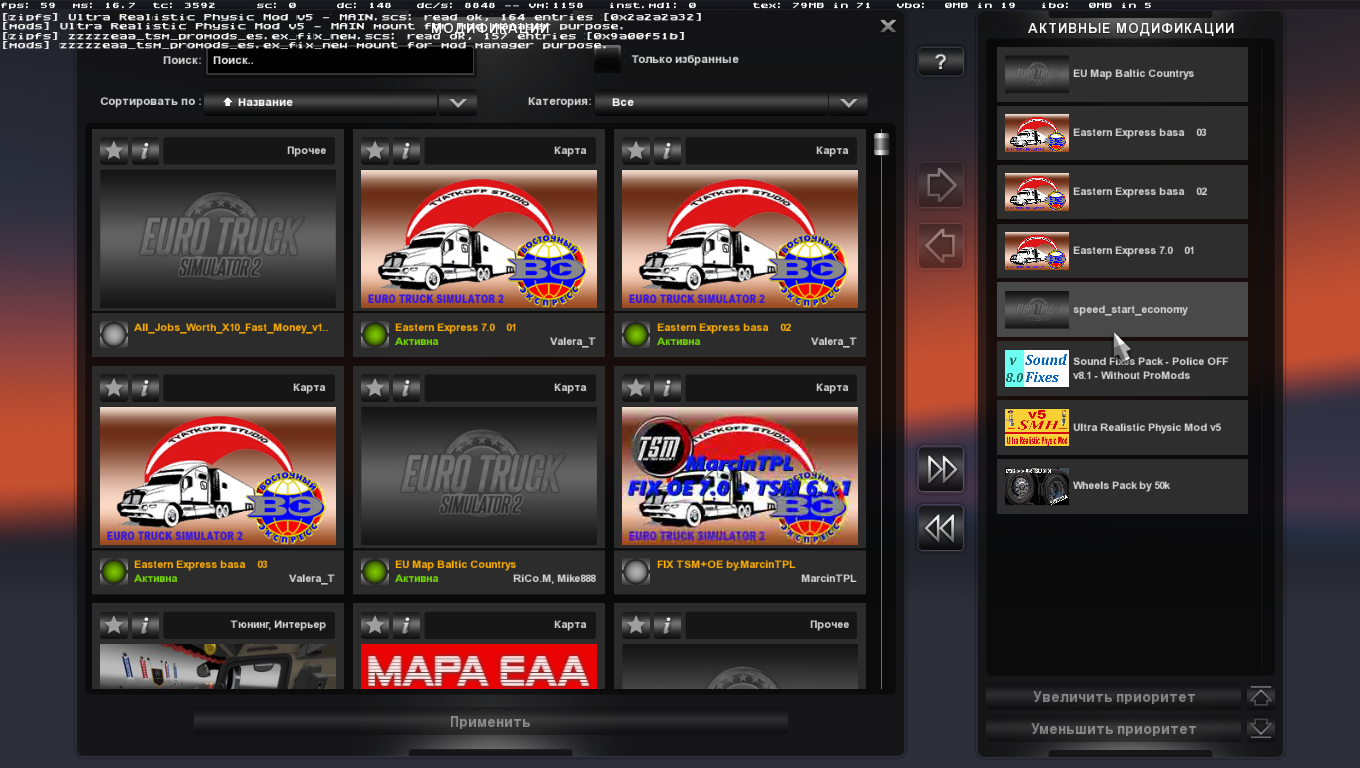Screen dimensions: 1360x768
Task: Open info for Eastern Express basa 03
Action: 145,388
